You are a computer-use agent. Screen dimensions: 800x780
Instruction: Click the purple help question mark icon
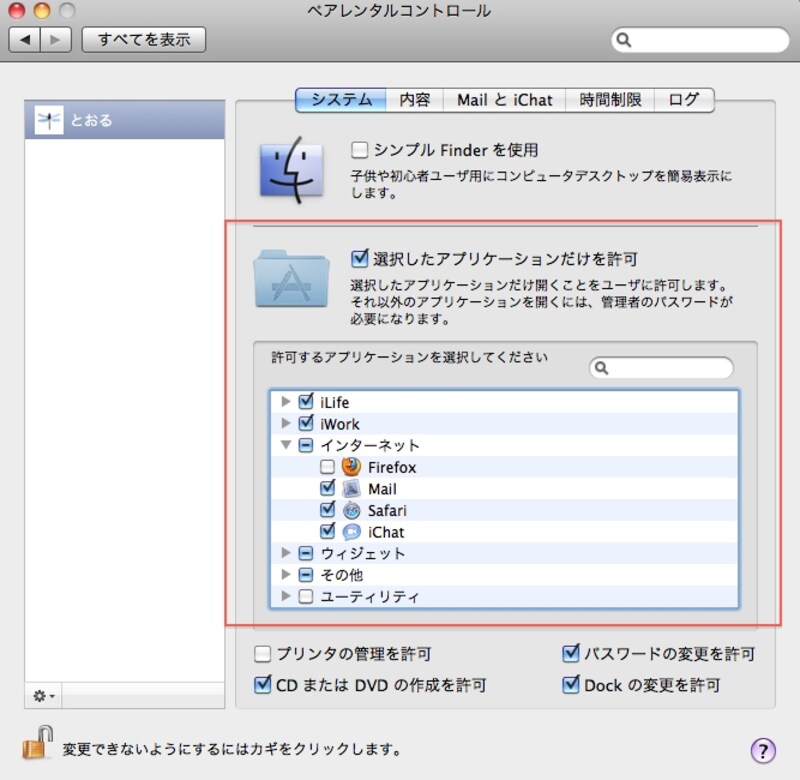(762, 749)
